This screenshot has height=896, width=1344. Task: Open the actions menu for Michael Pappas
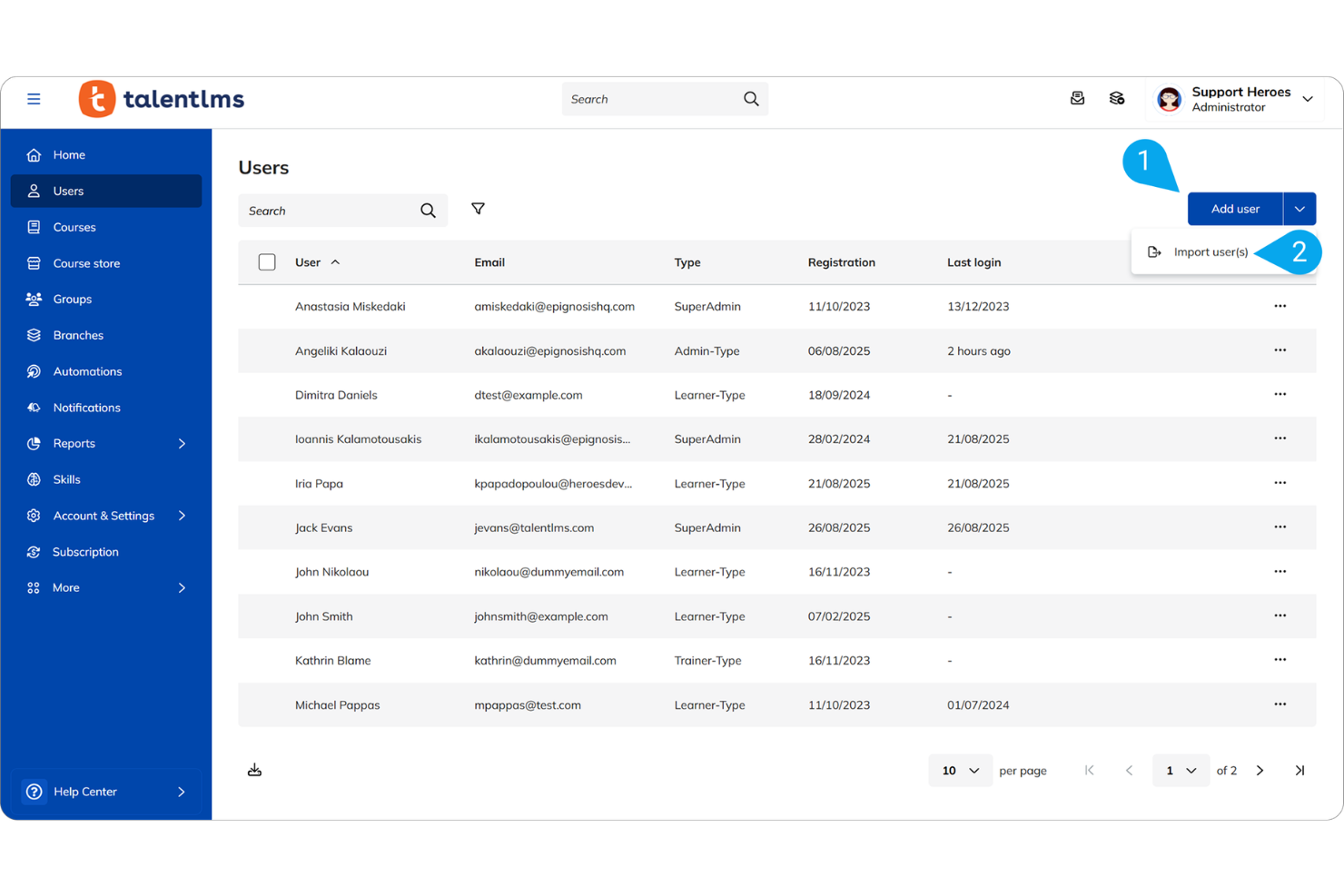(1280, 704)
